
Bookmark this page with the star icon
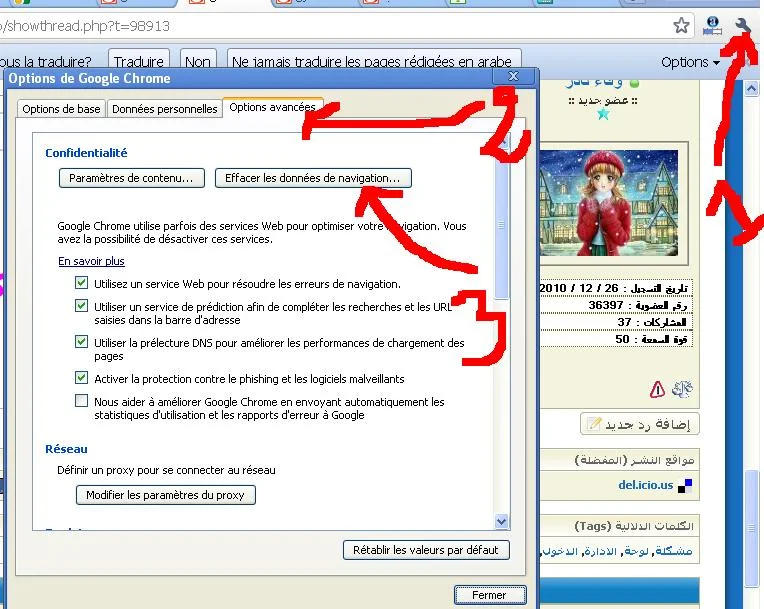681,26
